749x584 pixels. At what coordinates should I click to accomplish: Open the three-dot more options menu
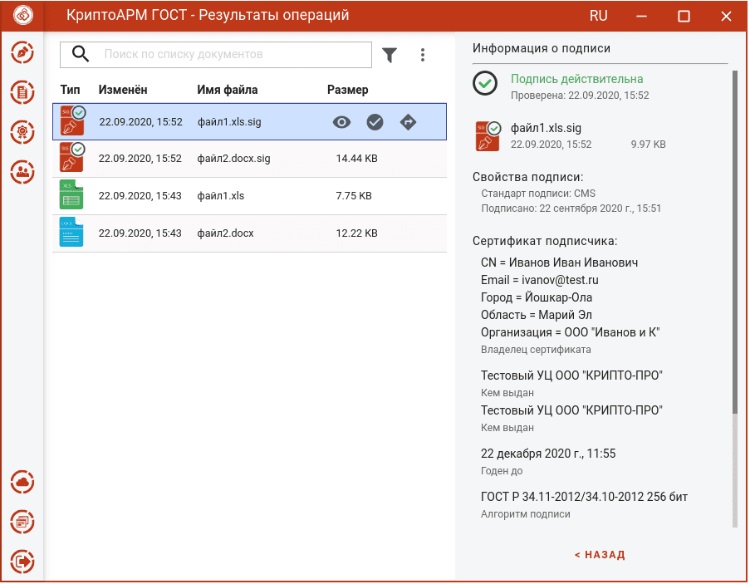coord(422,55)
